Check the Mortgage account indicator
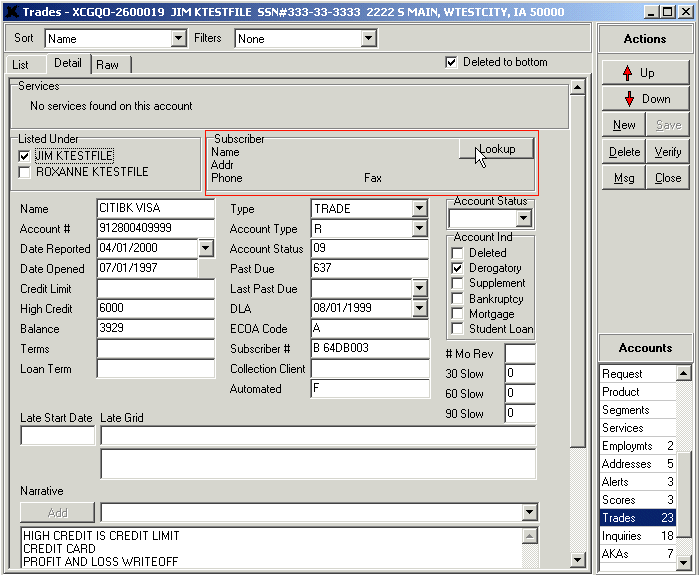699x575 pixels. tap(457, 314)
